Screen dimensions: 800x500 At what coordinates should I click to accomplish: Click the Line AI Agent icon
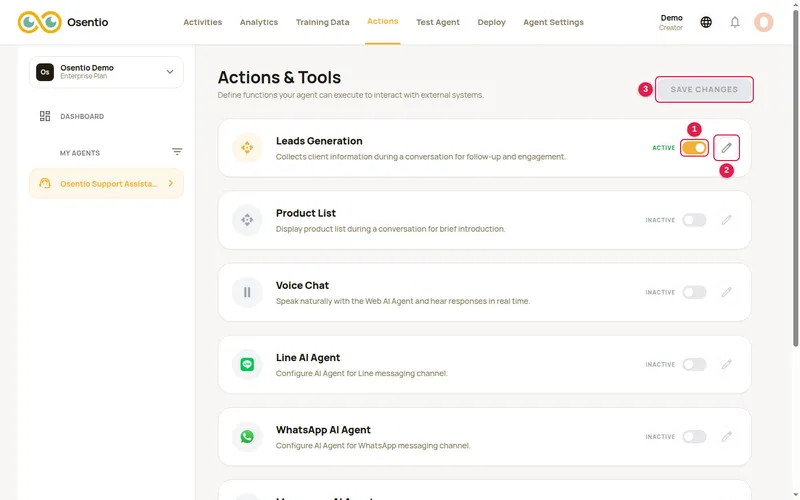[247, 364]
